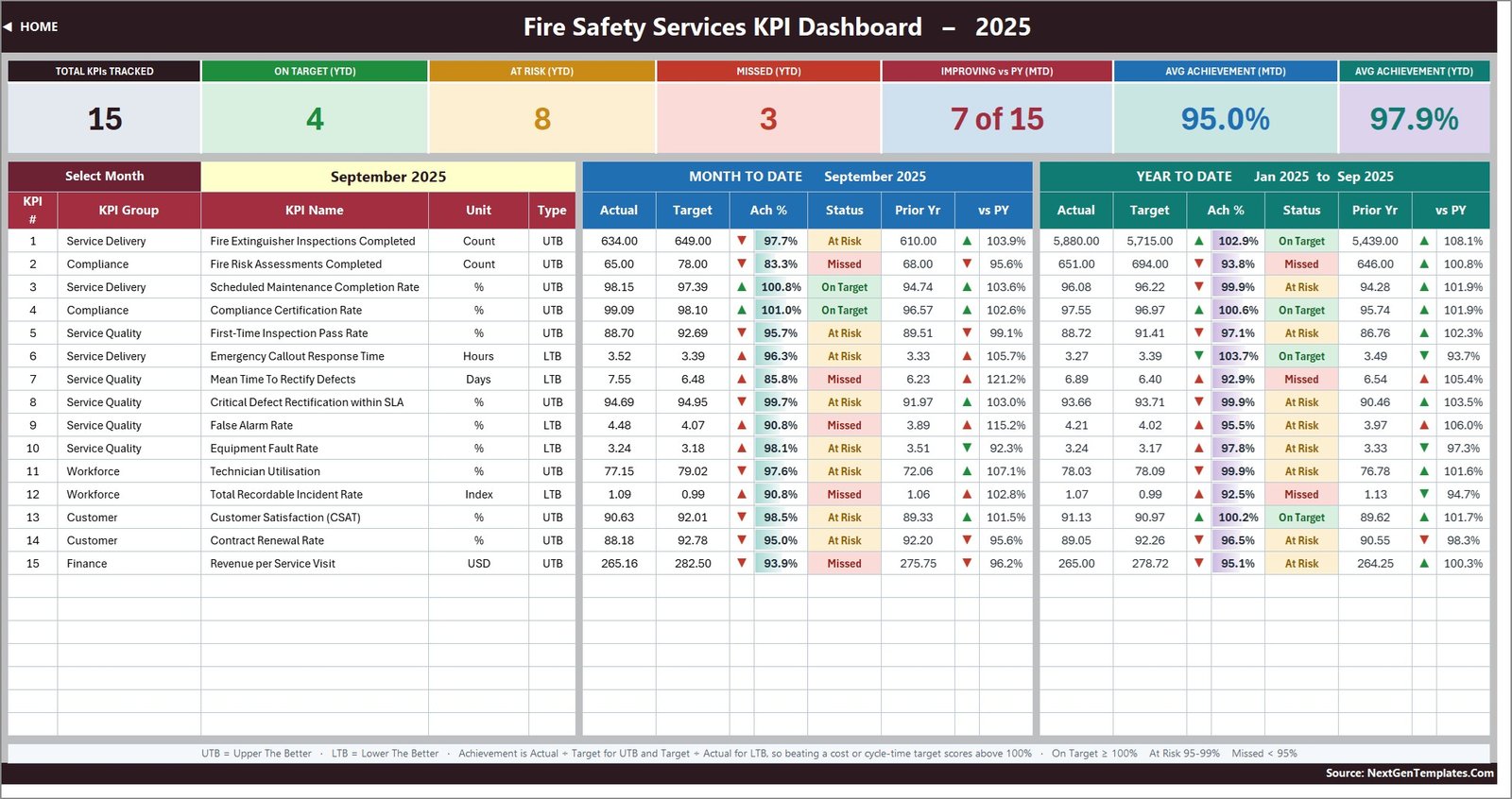The width and height of the screenshot is (1512, 799).
Task: Click YTD green up arrow in KPI 1 Ach%
Action: coord(1199,241)
